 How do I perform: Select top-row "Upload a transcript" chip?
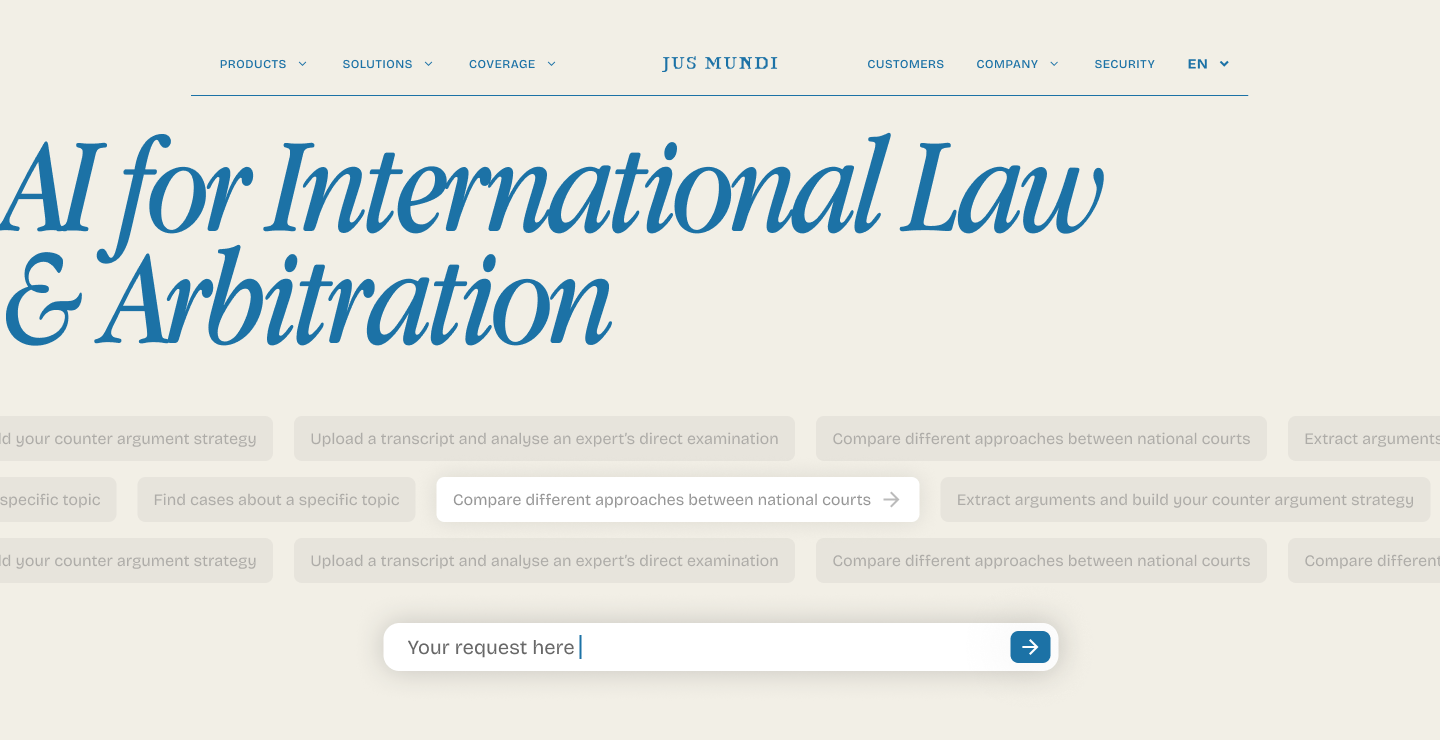click(544, 438)
